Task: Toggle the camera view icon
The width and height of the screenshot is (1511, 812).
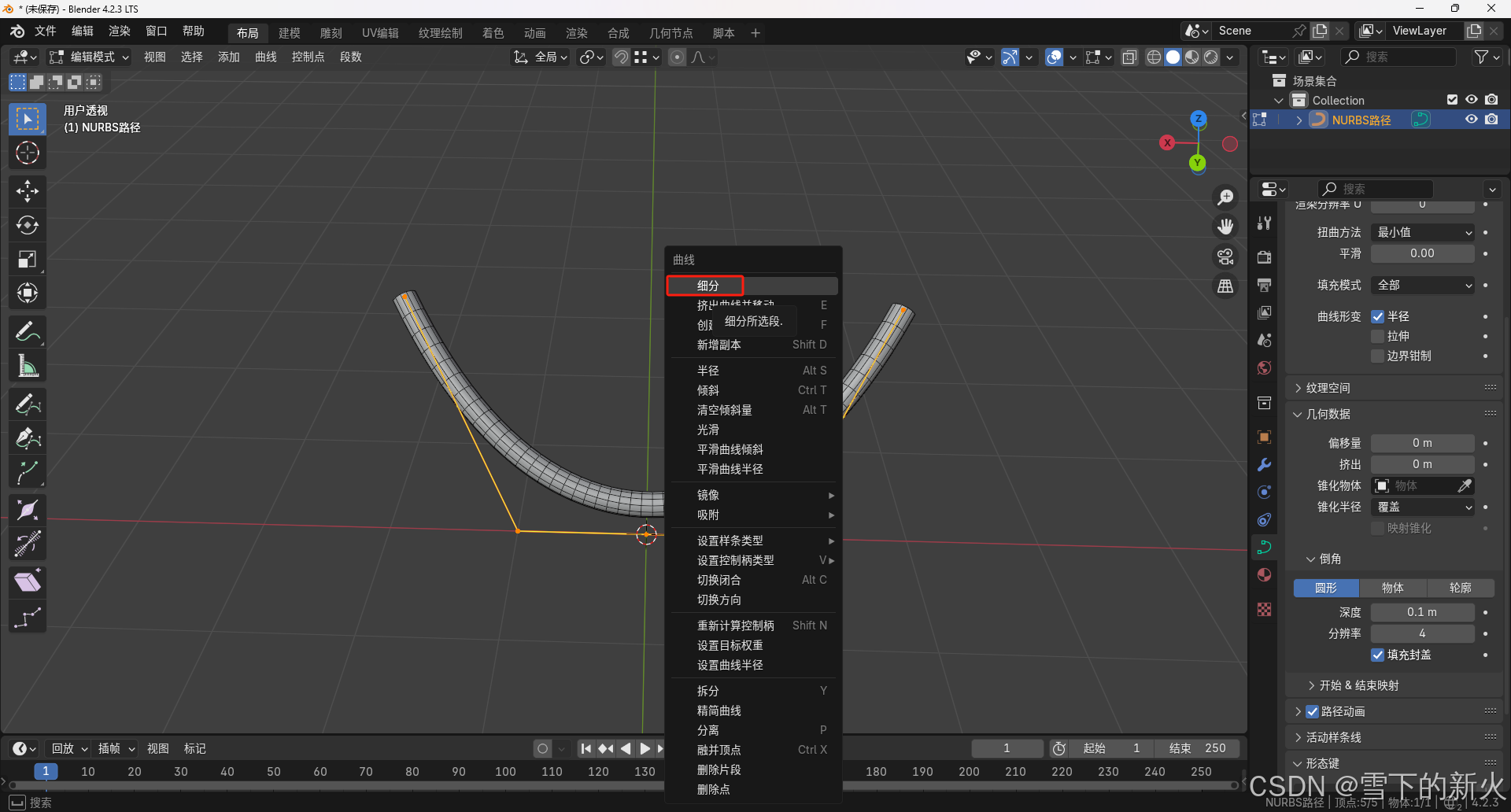Action: [1225, 257]
